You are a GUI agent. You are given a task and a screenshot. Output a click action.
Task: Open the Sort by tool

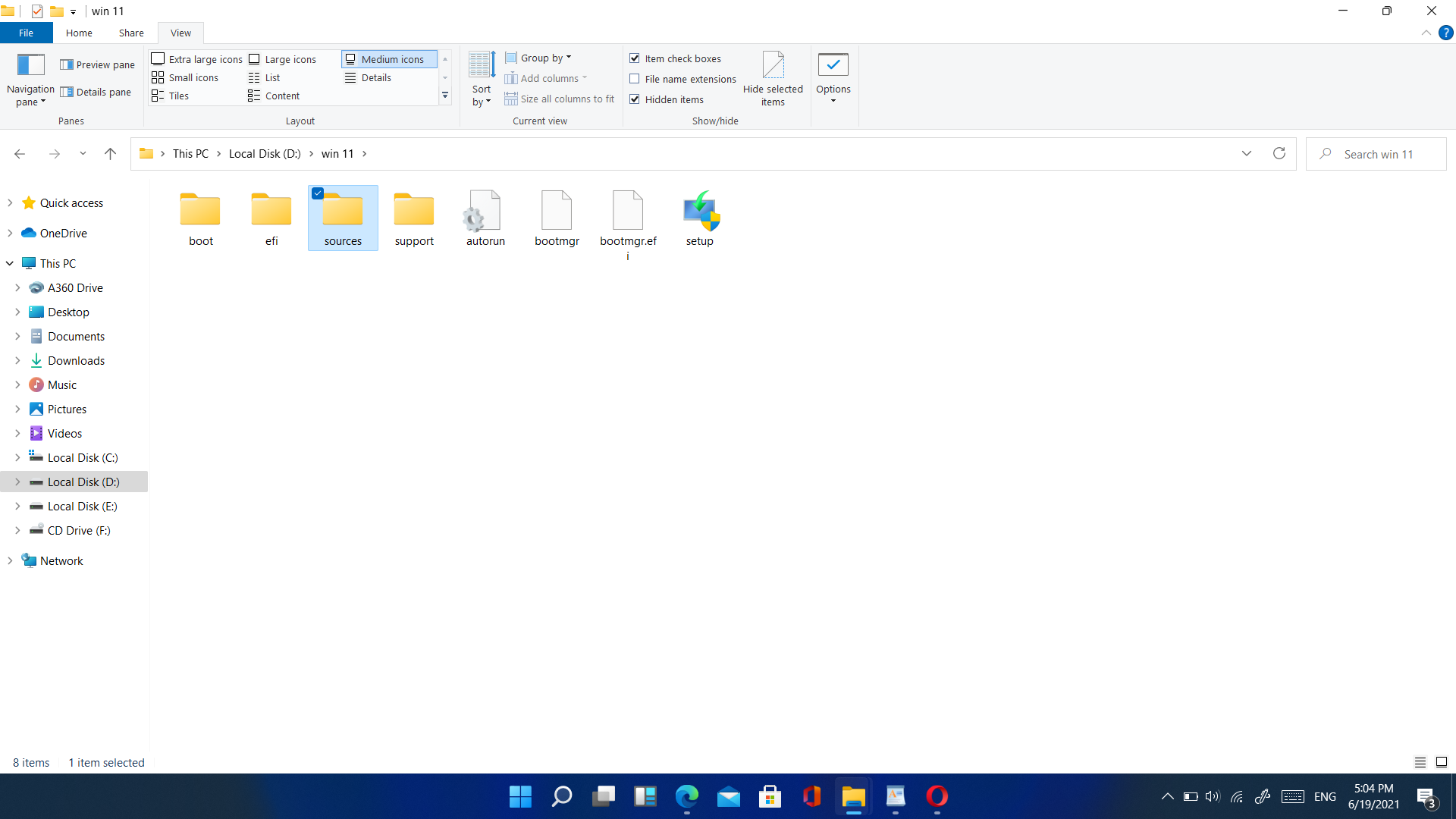pos(481,79)
